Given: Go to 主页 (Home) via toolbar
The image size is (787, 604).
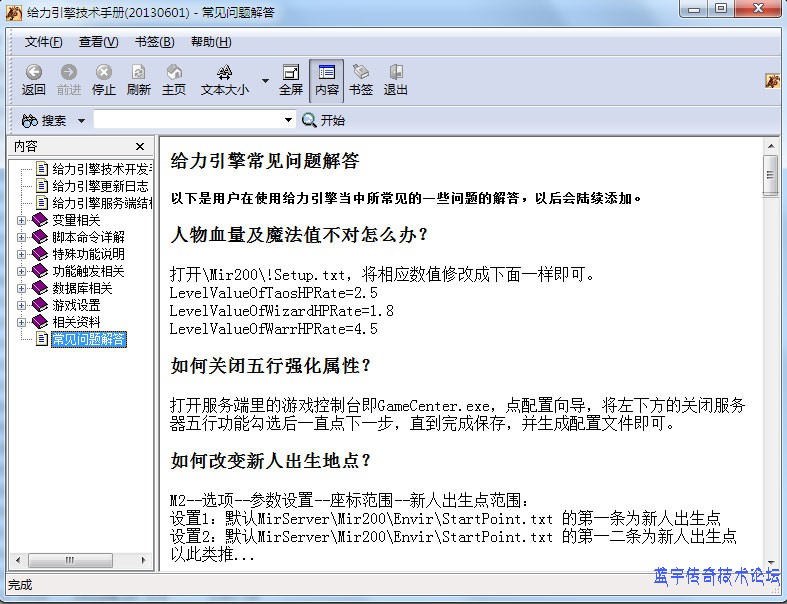Looking at the screenshot, I should point(174,73).
